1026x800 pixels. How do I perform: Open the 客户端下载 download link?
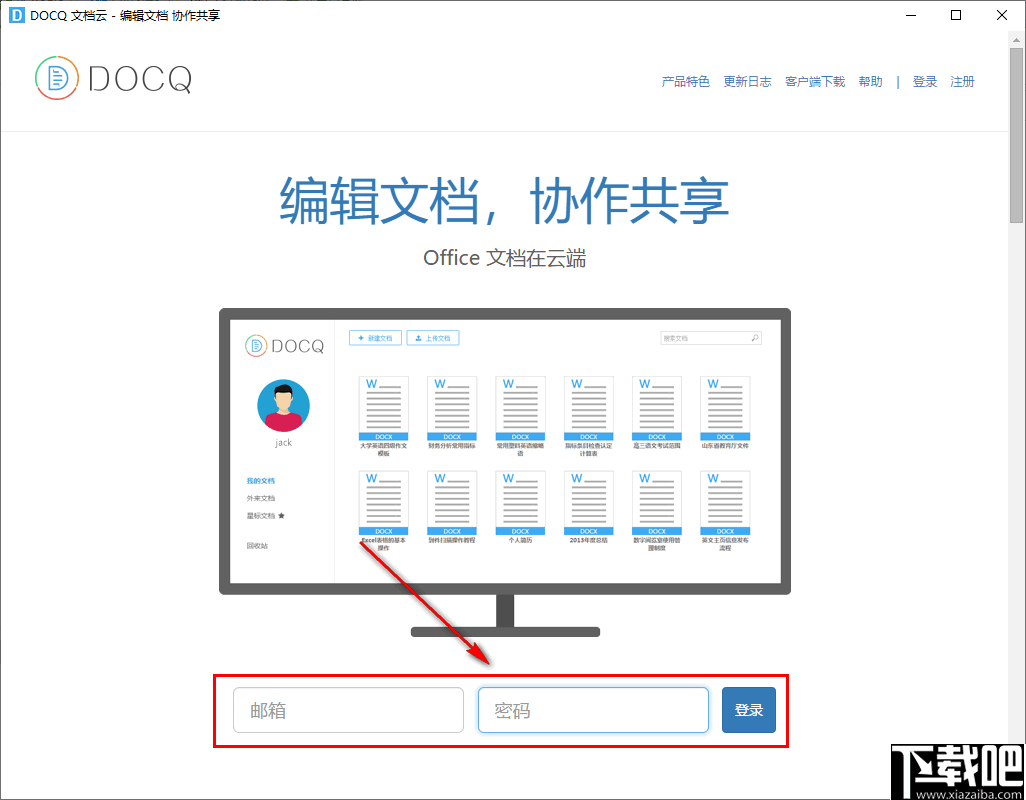[814, 81]
